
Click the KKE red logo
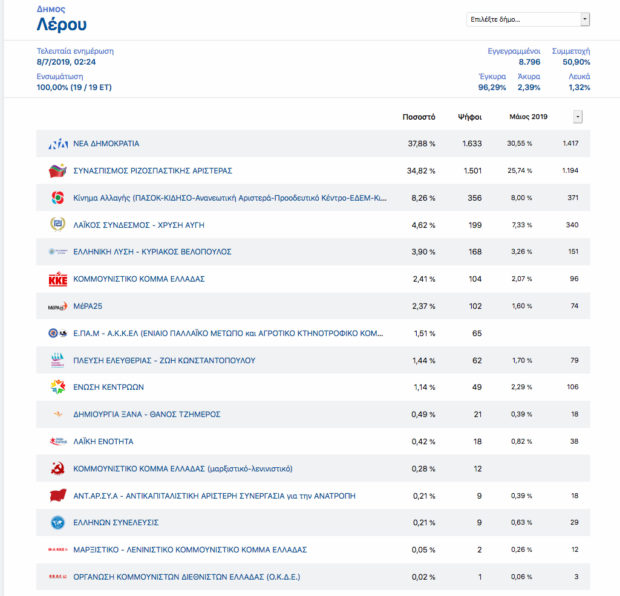(x=58, y=279)
